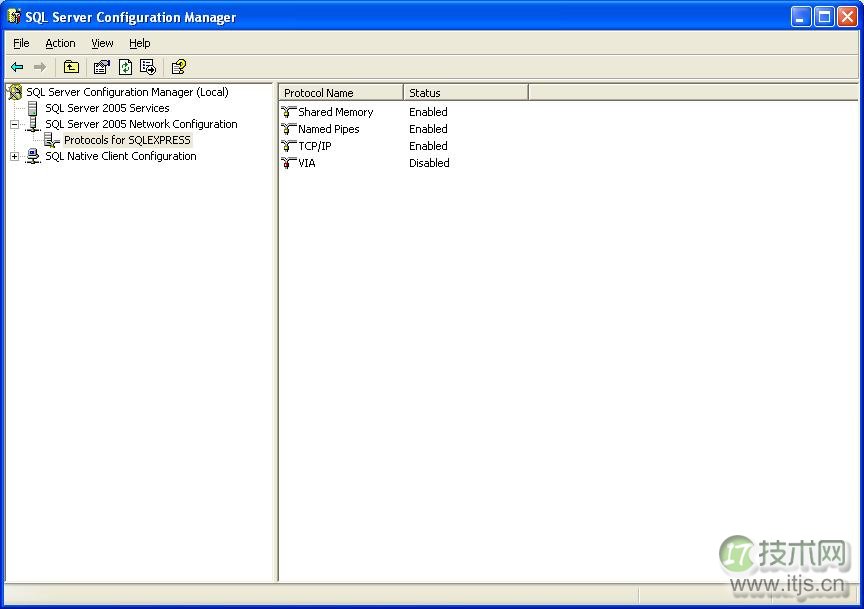Click the TCP/IP protocol icon
Viewport: 864px width, 609px height.
(288, 146)
